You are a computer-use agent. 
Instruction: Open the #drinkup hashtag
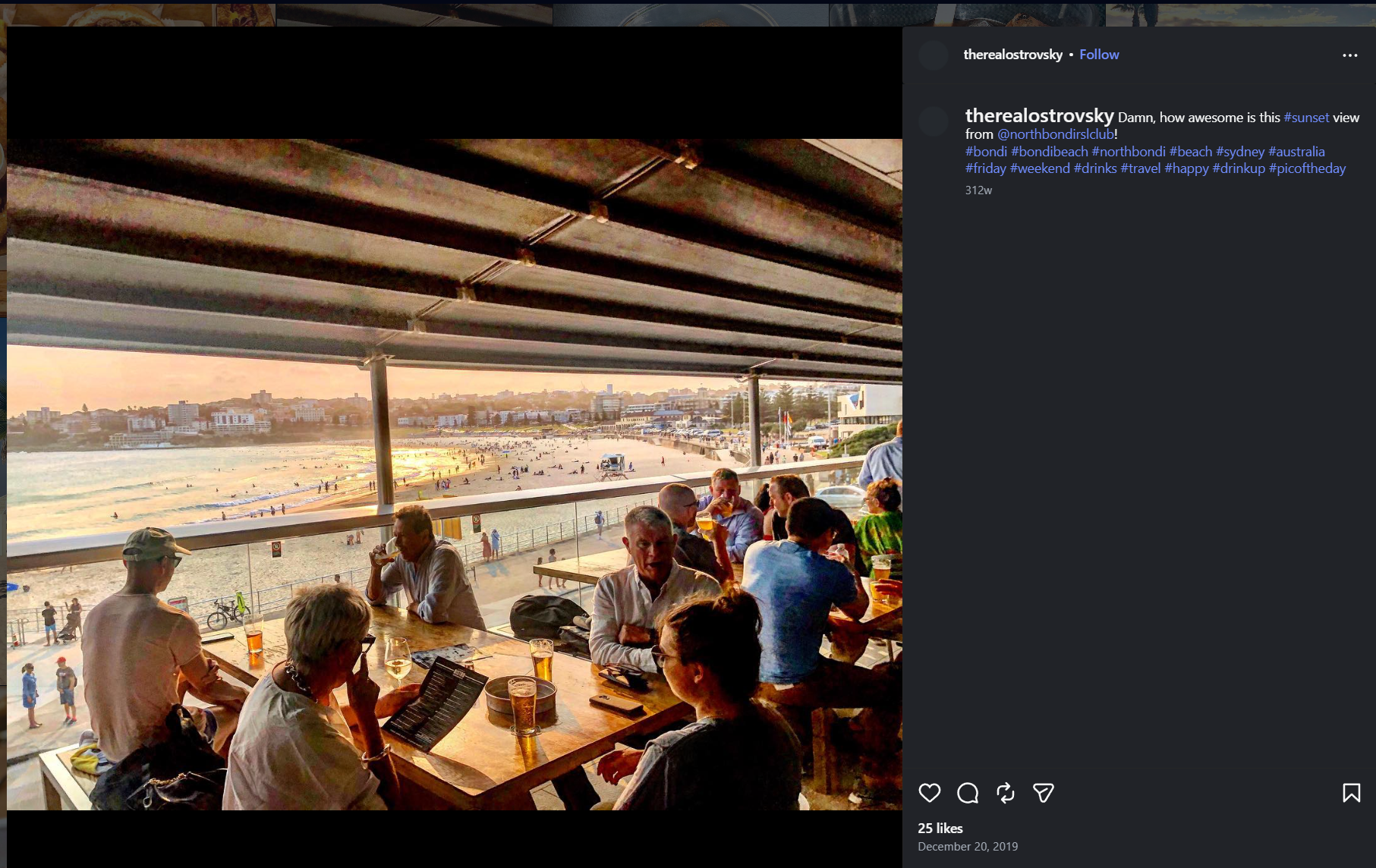point(1239,168)
